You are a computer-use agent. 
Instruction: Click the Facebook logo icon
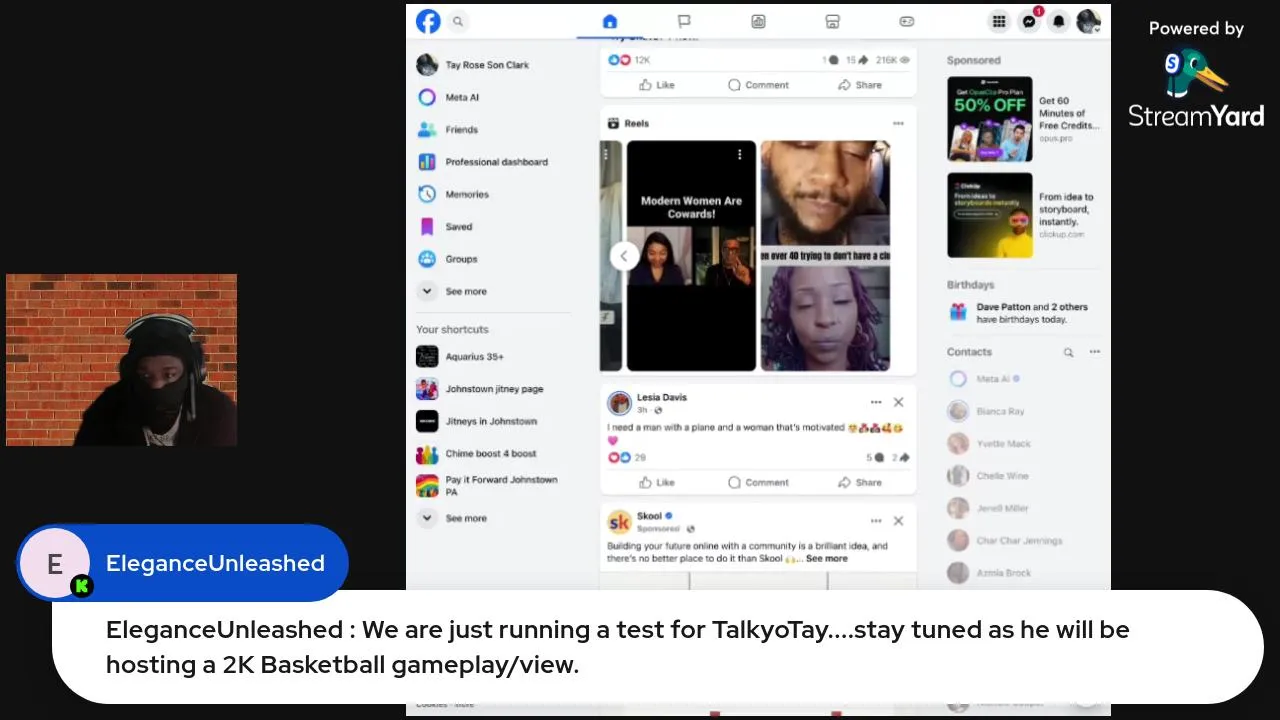coord(428,21)
